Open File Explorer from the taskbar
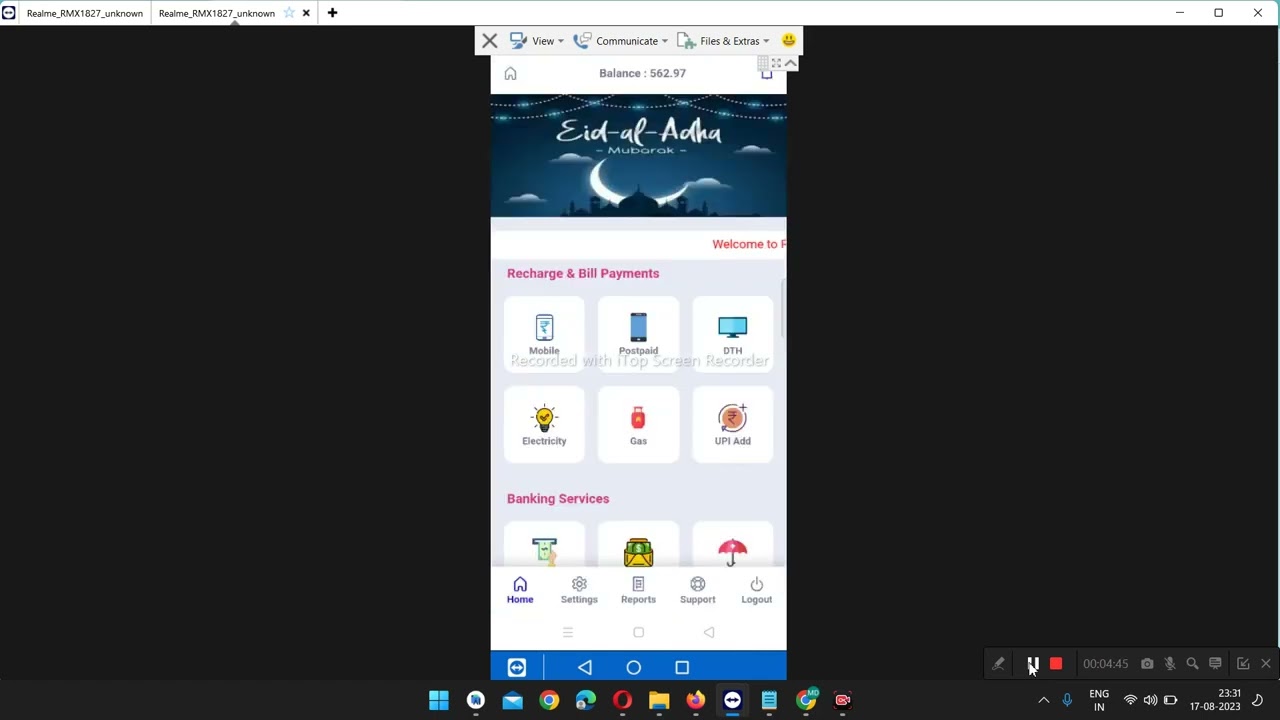1280x720 pixels. pos(659,700)
